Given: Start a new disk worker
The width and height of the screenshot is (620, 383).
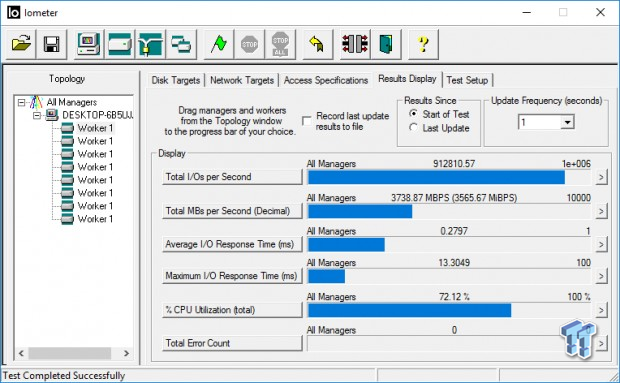Looking at the screenshot, I should (120, 43).
